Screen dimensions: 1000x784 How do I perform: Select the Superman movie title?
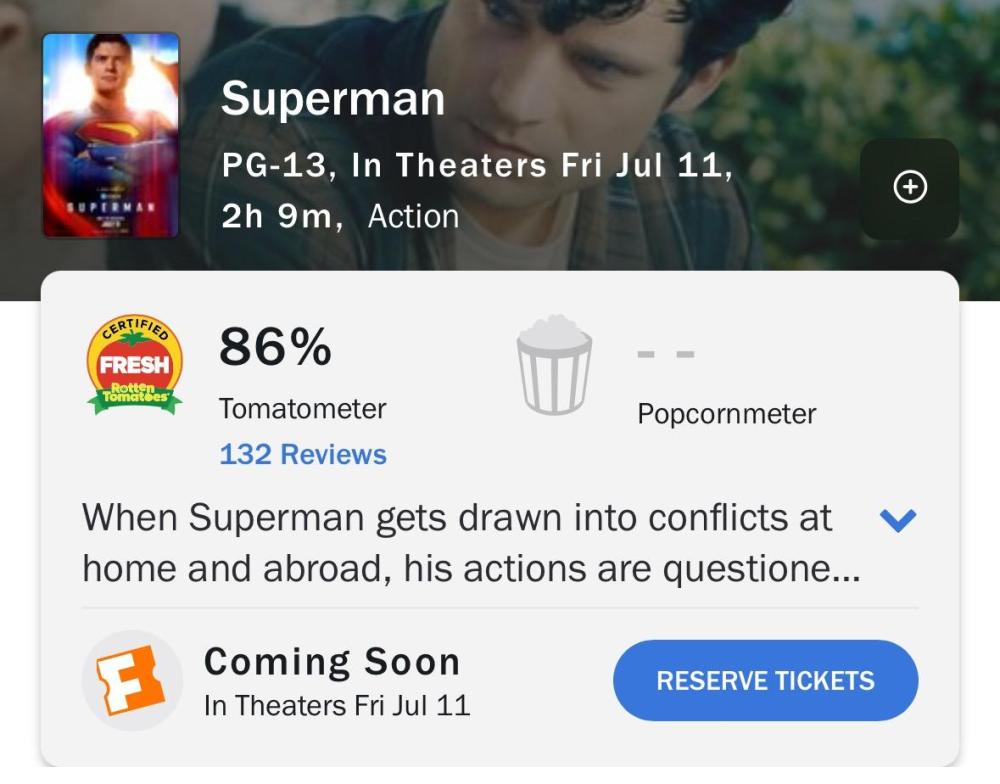click(333, 99)
